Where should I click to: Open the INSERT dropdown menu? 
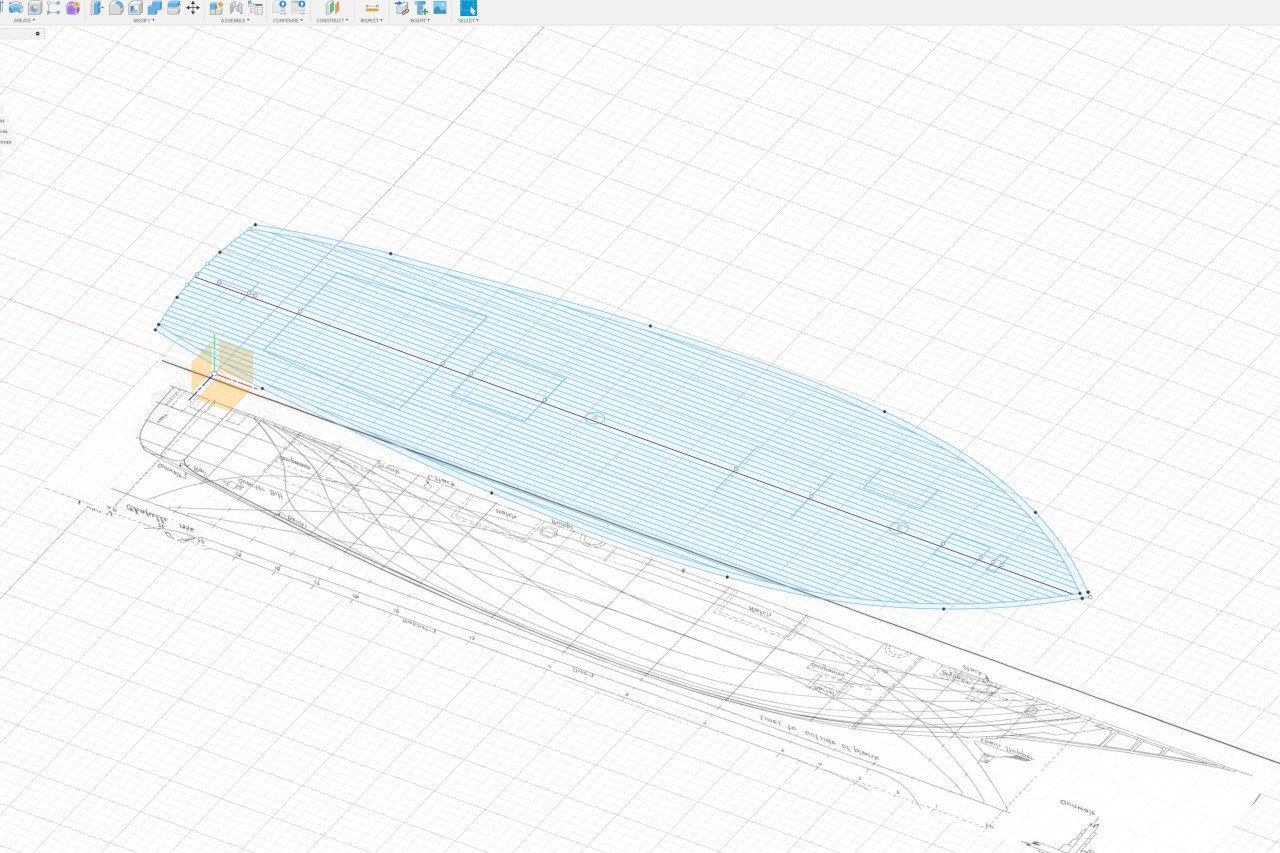421,20
